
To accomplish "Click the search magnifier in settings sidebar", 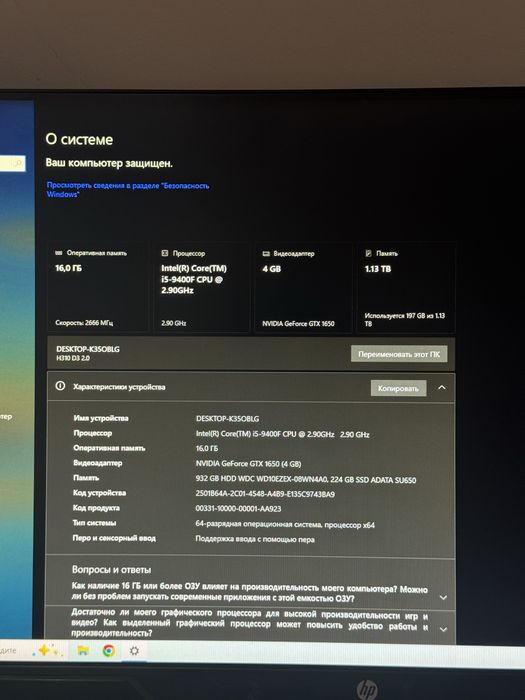I will coord(18,164).
